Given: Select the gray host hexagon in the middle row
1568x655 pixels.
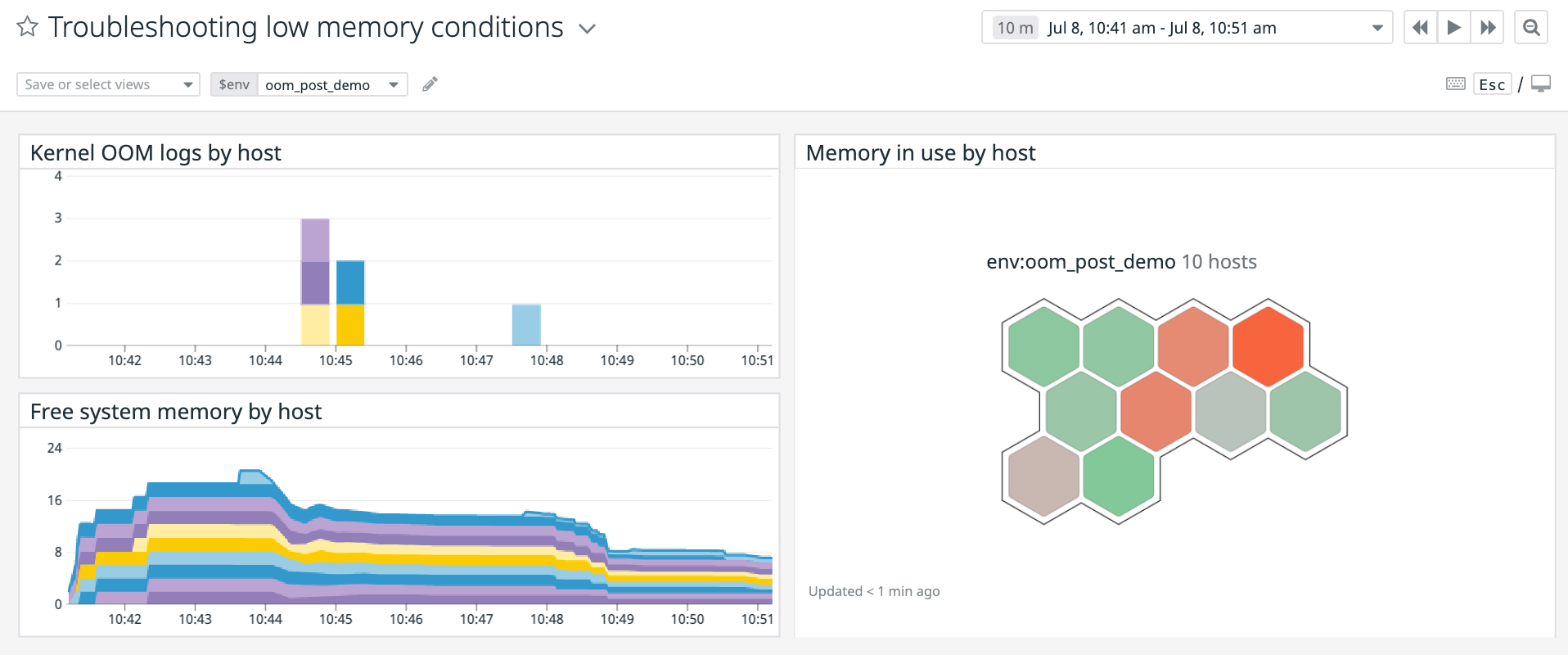Looking at the screenshot, I should [1230, 412].
